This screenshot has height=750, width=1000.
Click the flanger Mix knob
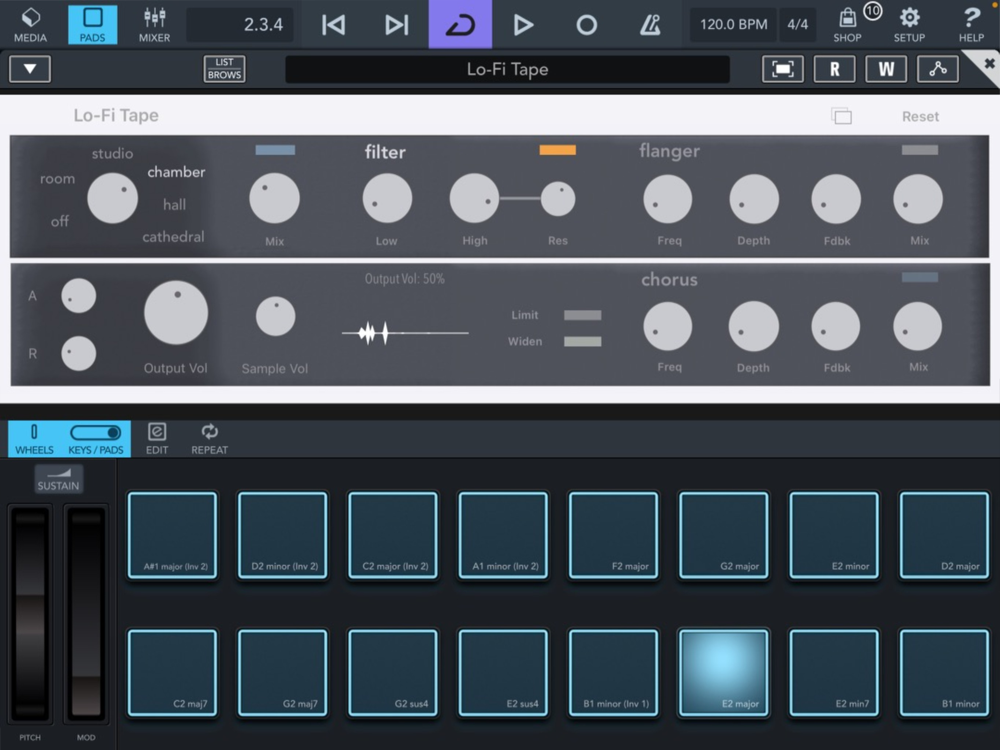(x=918, y=200)
